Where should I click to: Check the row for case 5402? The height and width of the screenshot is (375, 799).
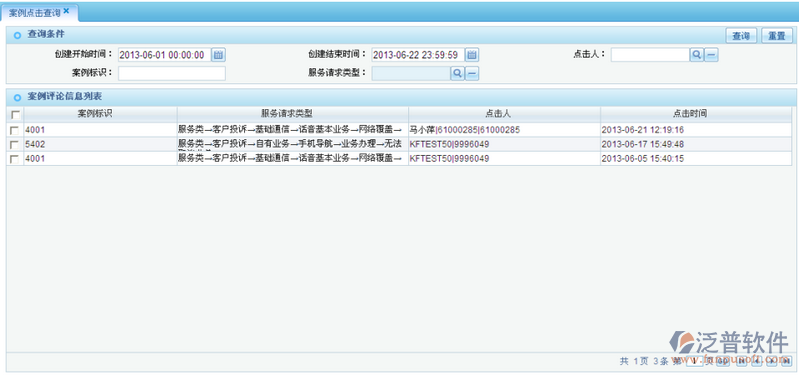[14, 145]
